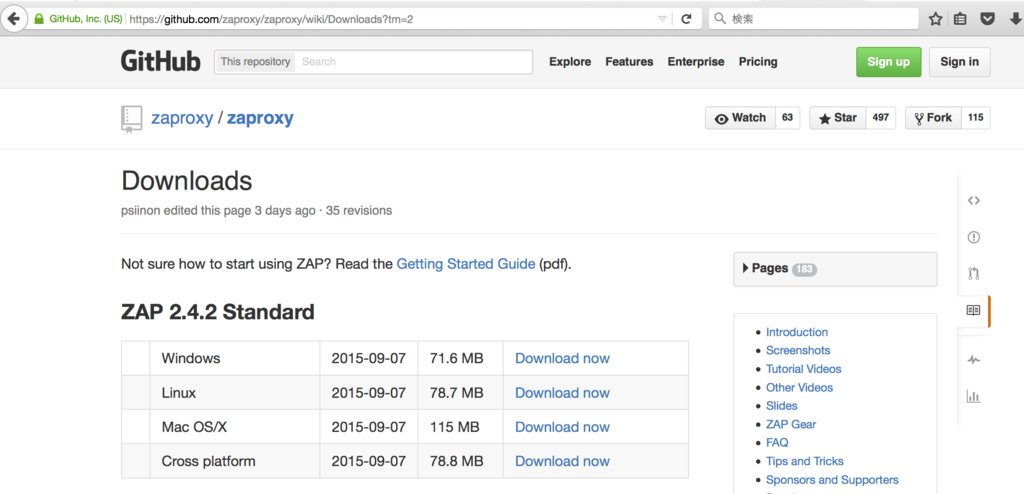
Task: Download now for Linux
Action: tap(562, 393)
